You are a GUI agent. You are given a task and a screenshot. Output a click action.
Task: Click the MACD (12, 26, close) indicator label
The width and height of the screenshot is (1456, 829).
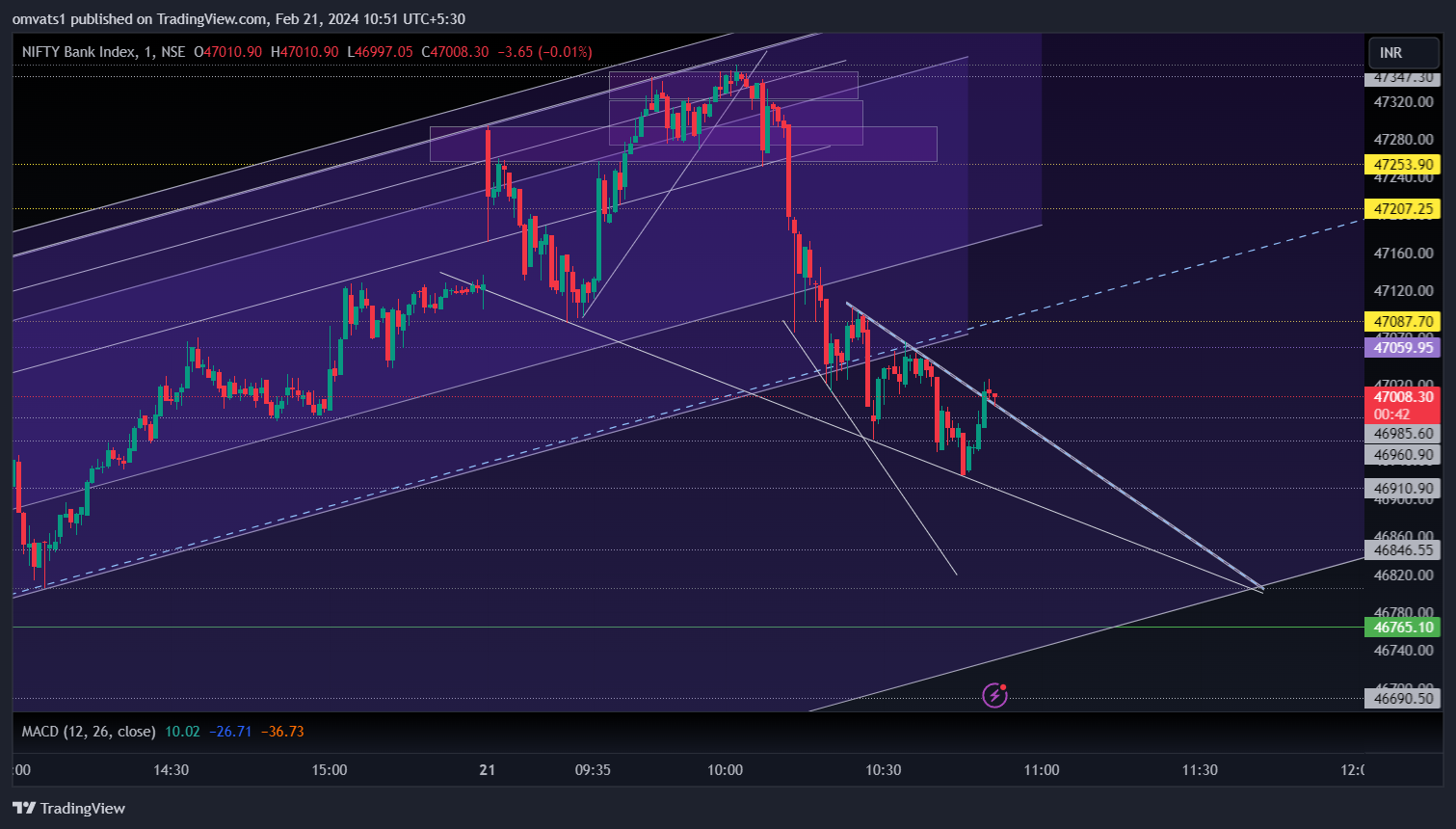89,732
